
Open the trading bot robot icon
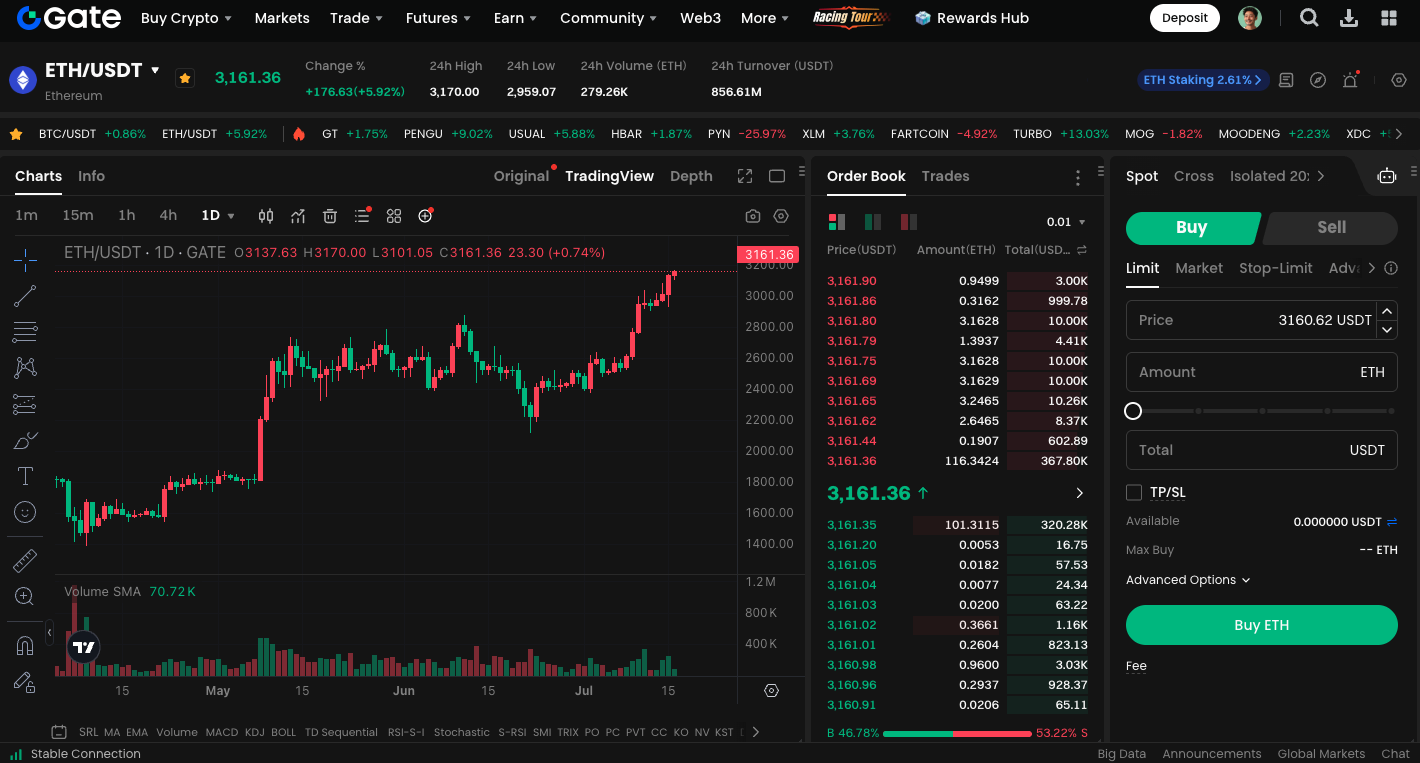1387,176
